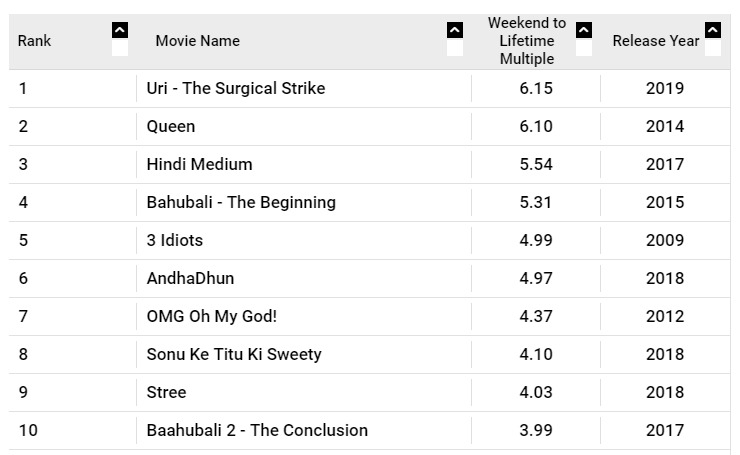The image size is (740, 455).
Task: Open the Queen movie entry
Action: [171, 126]
